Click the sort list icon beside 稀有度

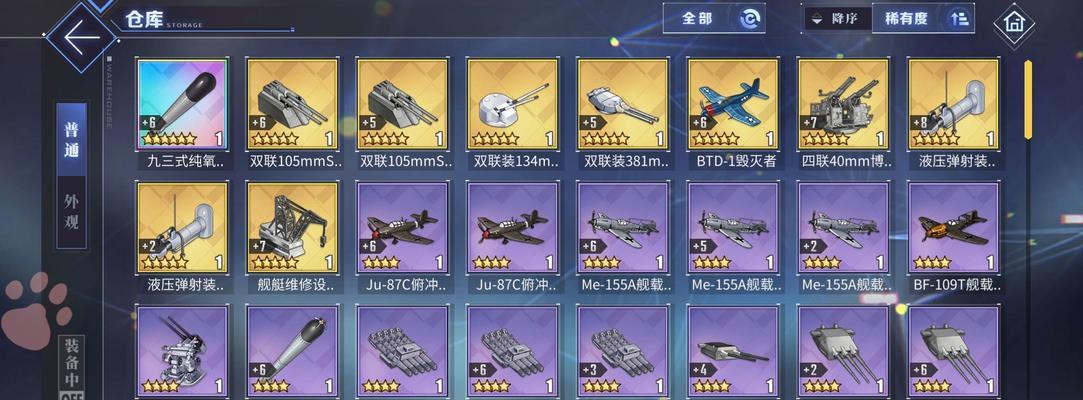point(959,19)
